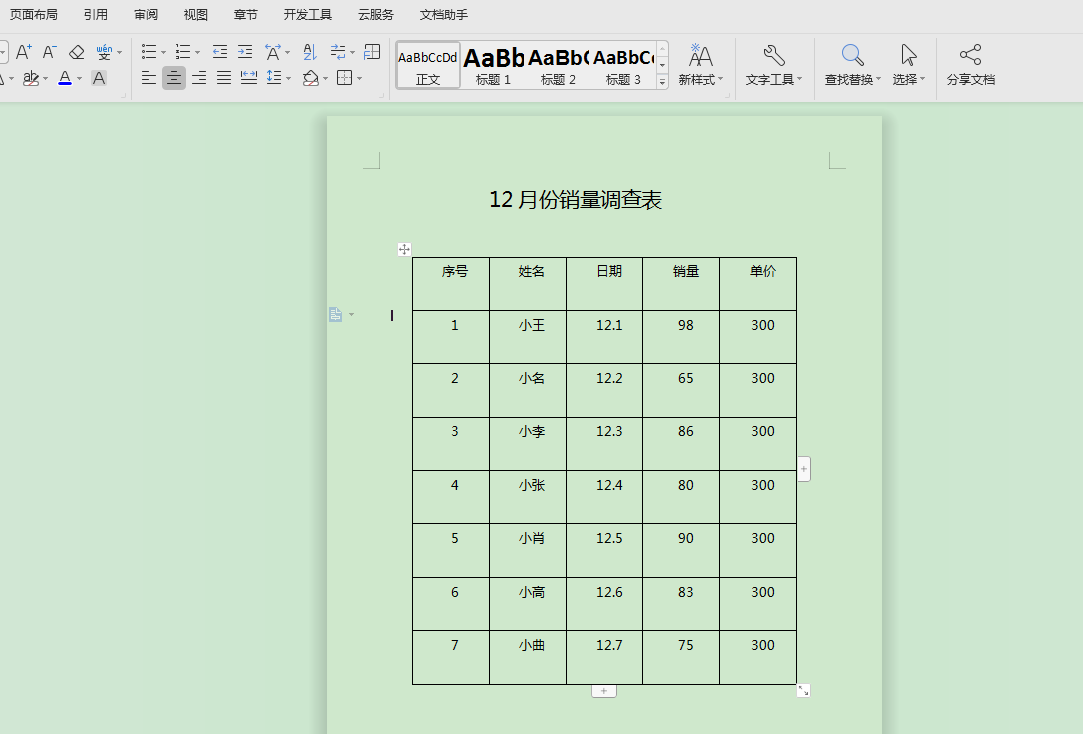Toggle the highlight color on selected text
The image size is (1083, 734).
click(31, 78)
